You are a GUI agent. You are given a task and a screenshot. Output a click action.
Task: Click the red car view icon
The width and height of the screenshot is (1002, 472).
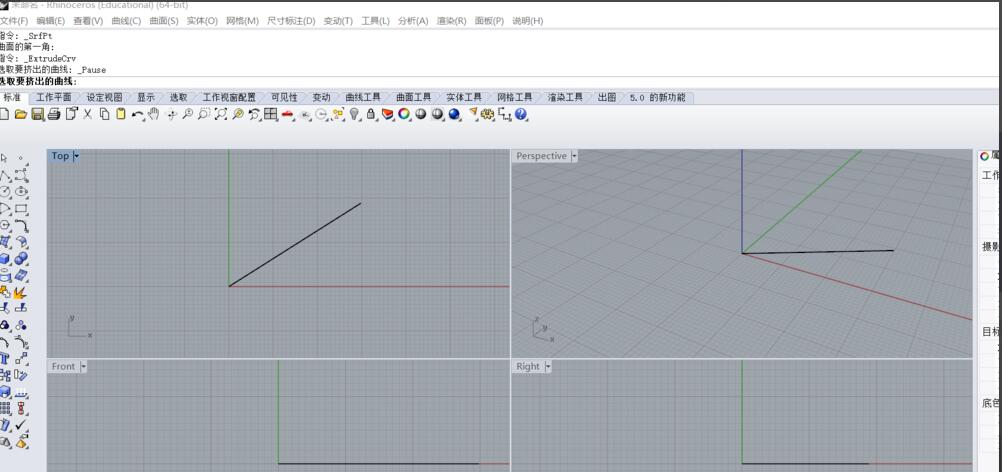coord(288,114)
